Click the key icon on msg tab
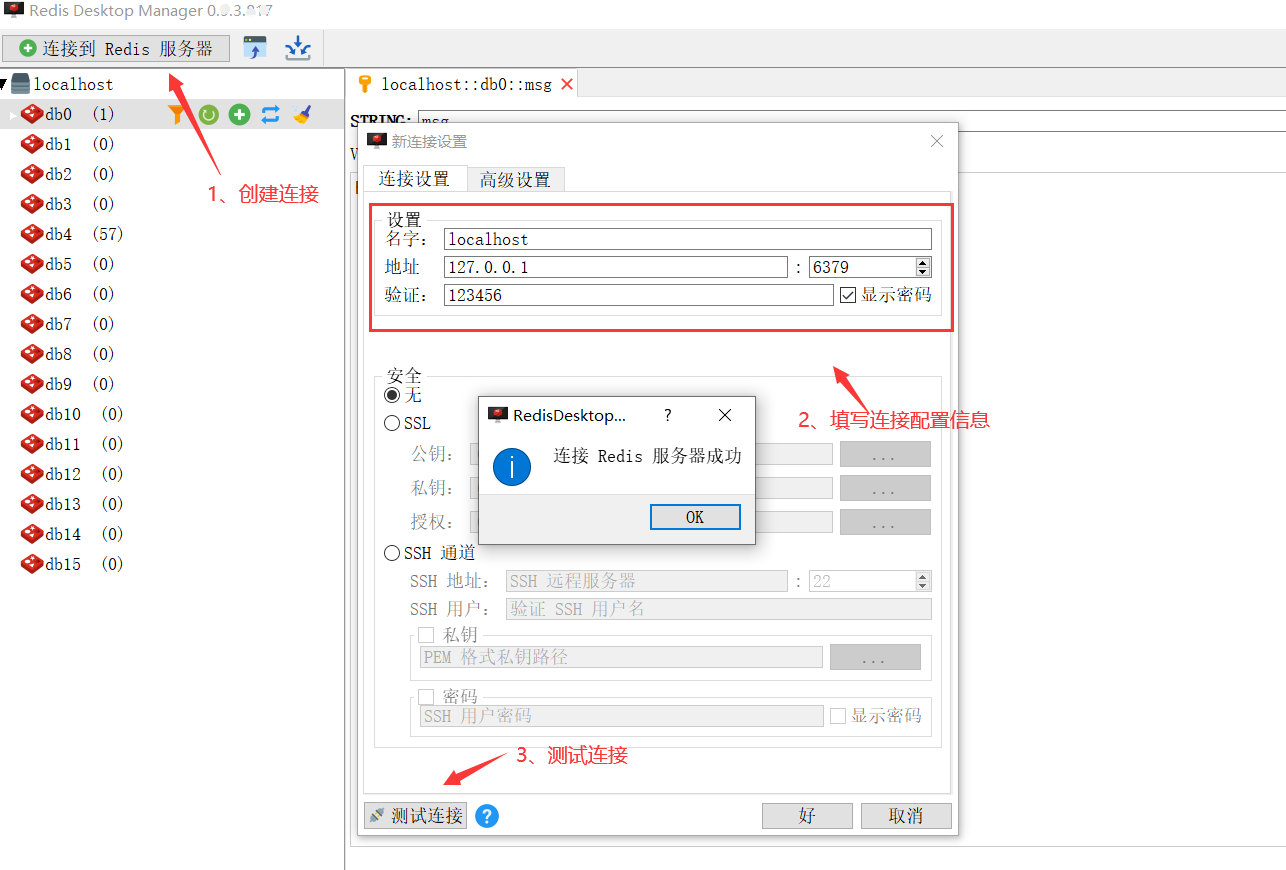The width and height of the screenshot is (1286, 870). (365, 84)
